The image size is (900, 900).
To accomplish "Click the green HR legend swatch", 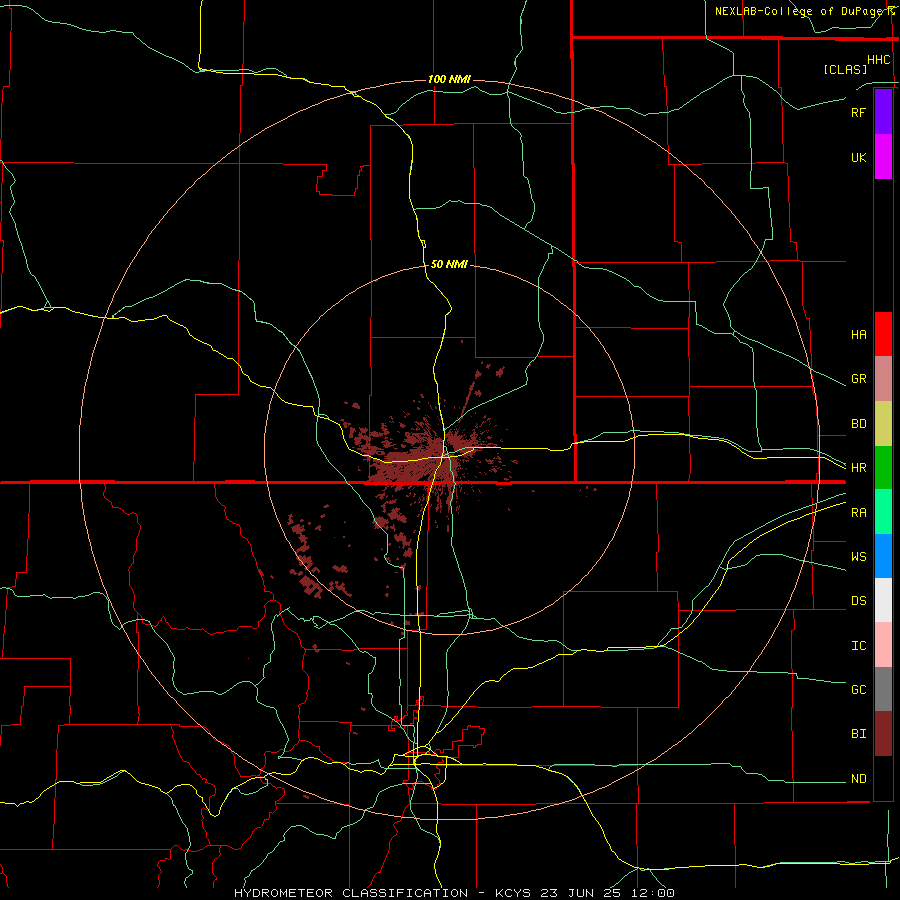I will click(883, 468).
